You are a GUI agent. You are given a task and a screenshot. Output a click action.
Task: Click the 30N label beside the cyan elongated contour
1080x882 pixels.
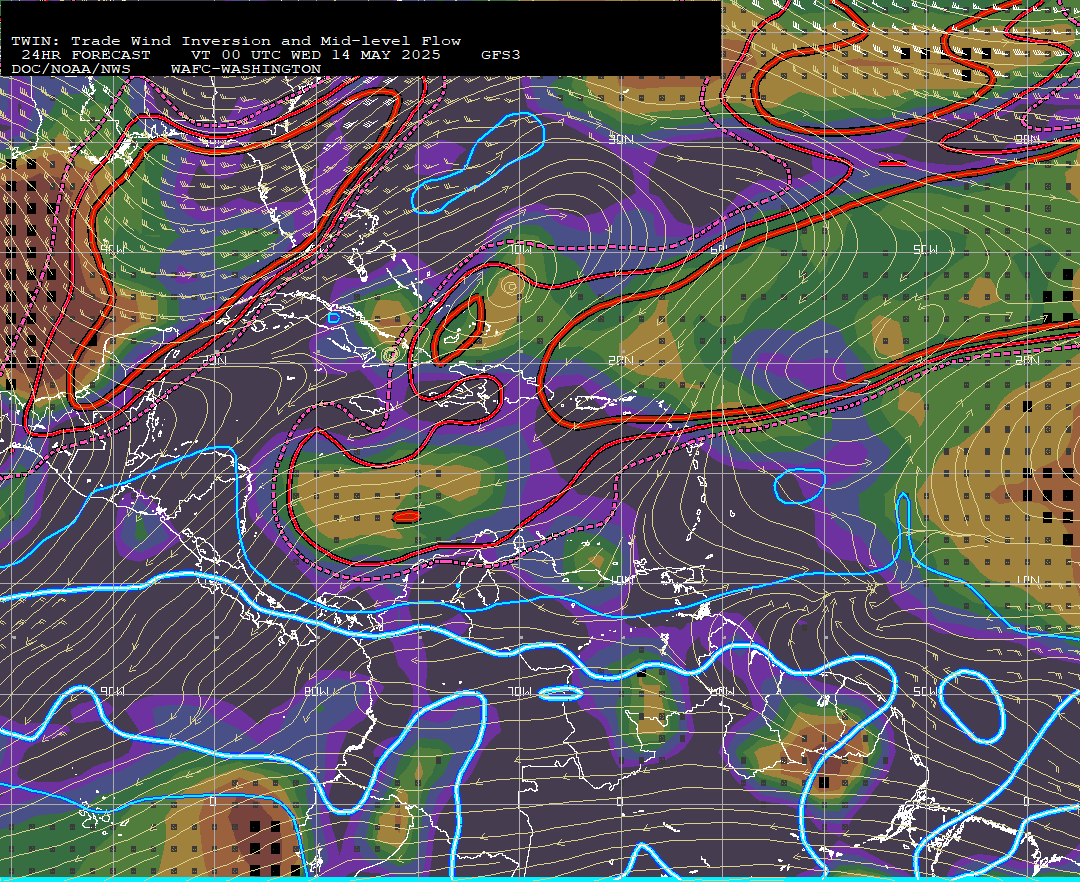click(621, 140)
